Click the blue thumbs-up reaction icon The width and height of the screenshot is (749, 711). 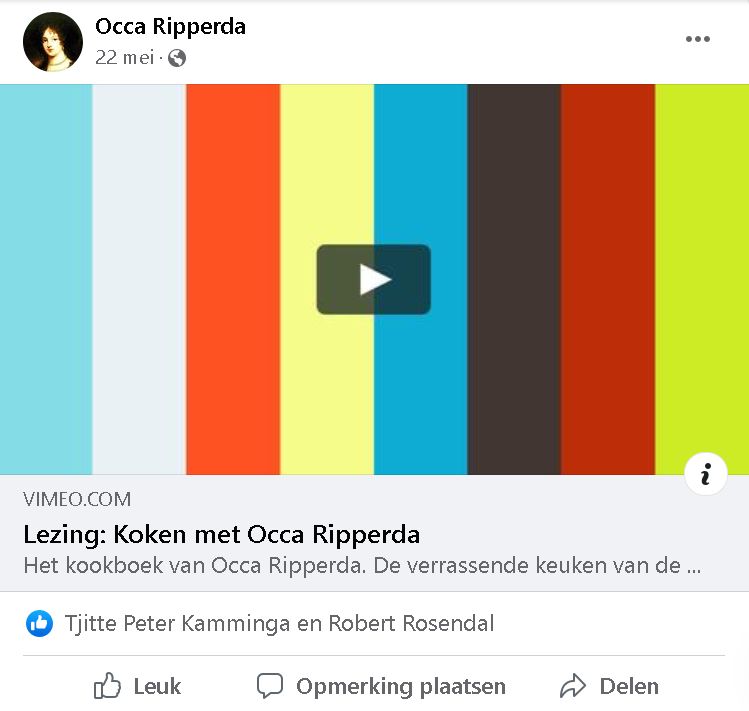(x=39, y=624)
